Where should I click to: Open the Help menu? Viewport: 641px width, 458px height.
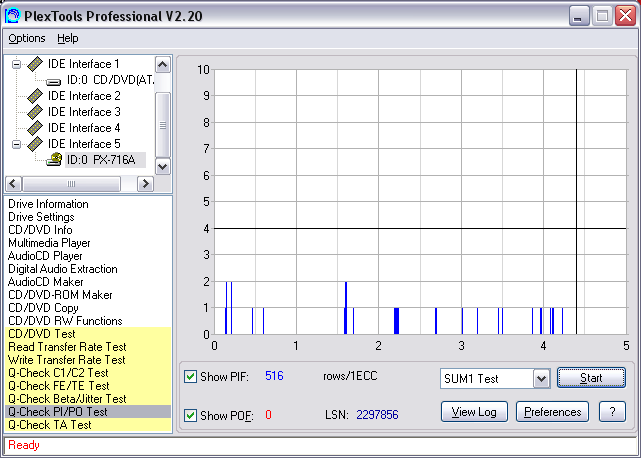[x=67, y=38]
